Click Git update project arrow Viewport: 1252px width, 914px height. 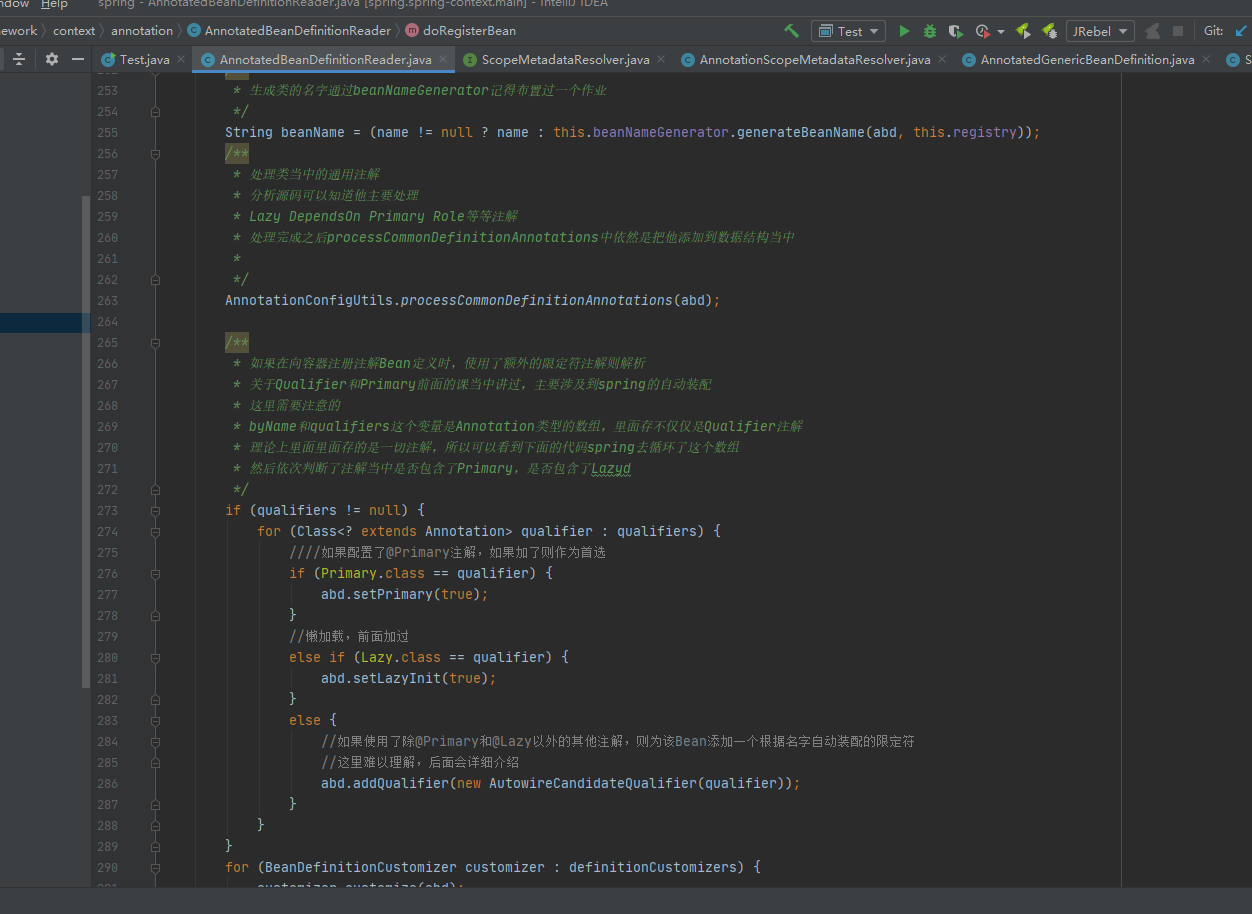point(1243,31)
